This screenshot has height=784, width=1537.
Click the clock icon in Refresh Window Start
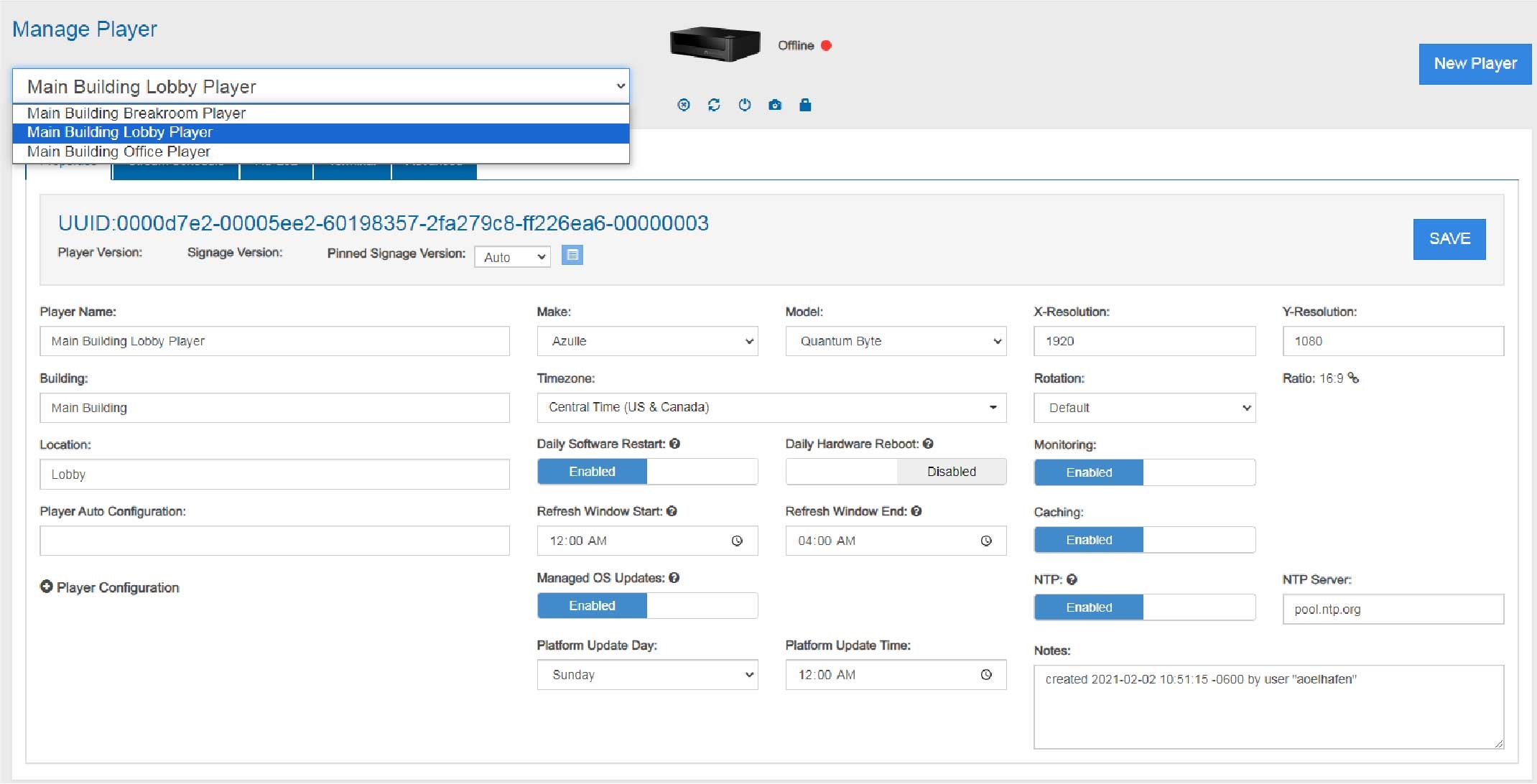coord(737,541)
